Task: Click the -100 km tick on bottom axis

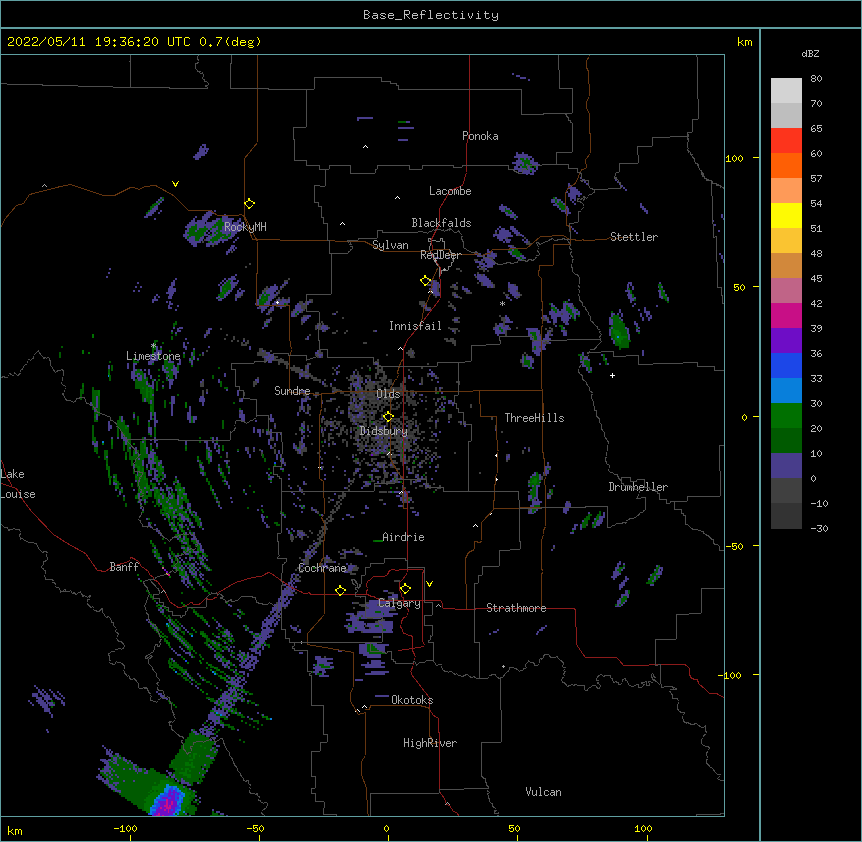Action: tap(125, 829)
